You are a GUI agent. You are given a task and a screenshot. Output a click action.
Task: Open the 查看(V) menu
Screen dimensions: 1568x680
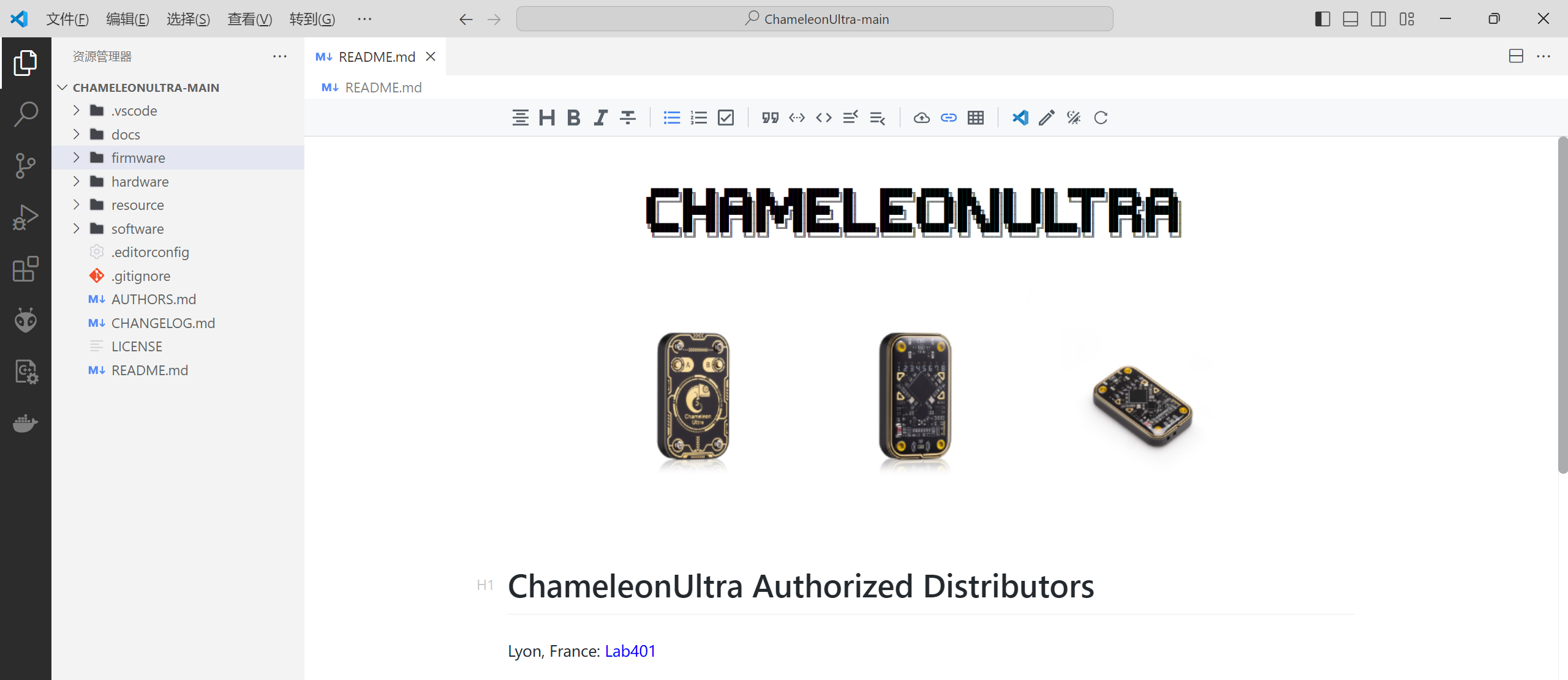pyautogui.click(x=249, y=19)
